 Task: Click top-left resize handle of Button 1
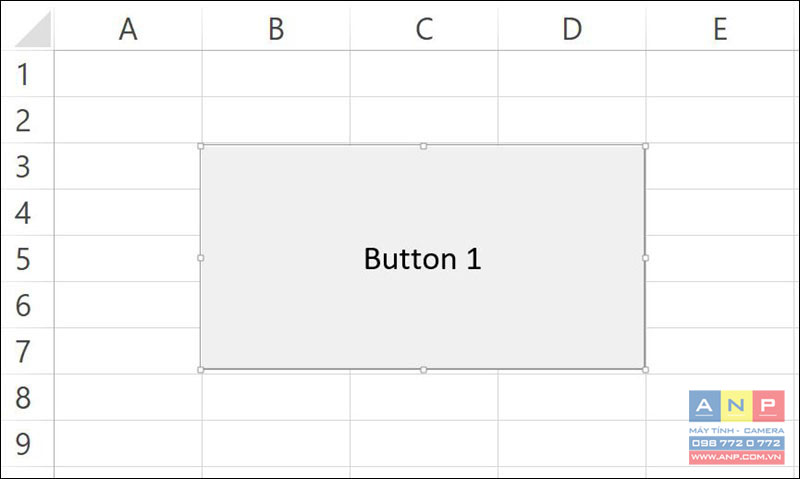pyautogui.click(x=201, y=146)
